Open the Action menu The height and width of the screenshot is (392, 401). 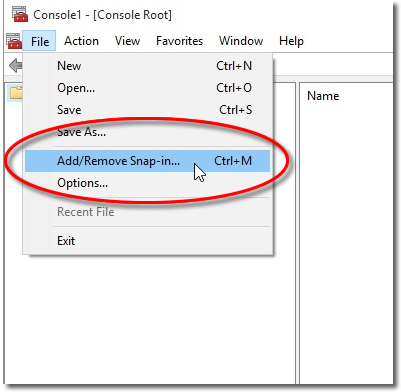click(81, 41)
